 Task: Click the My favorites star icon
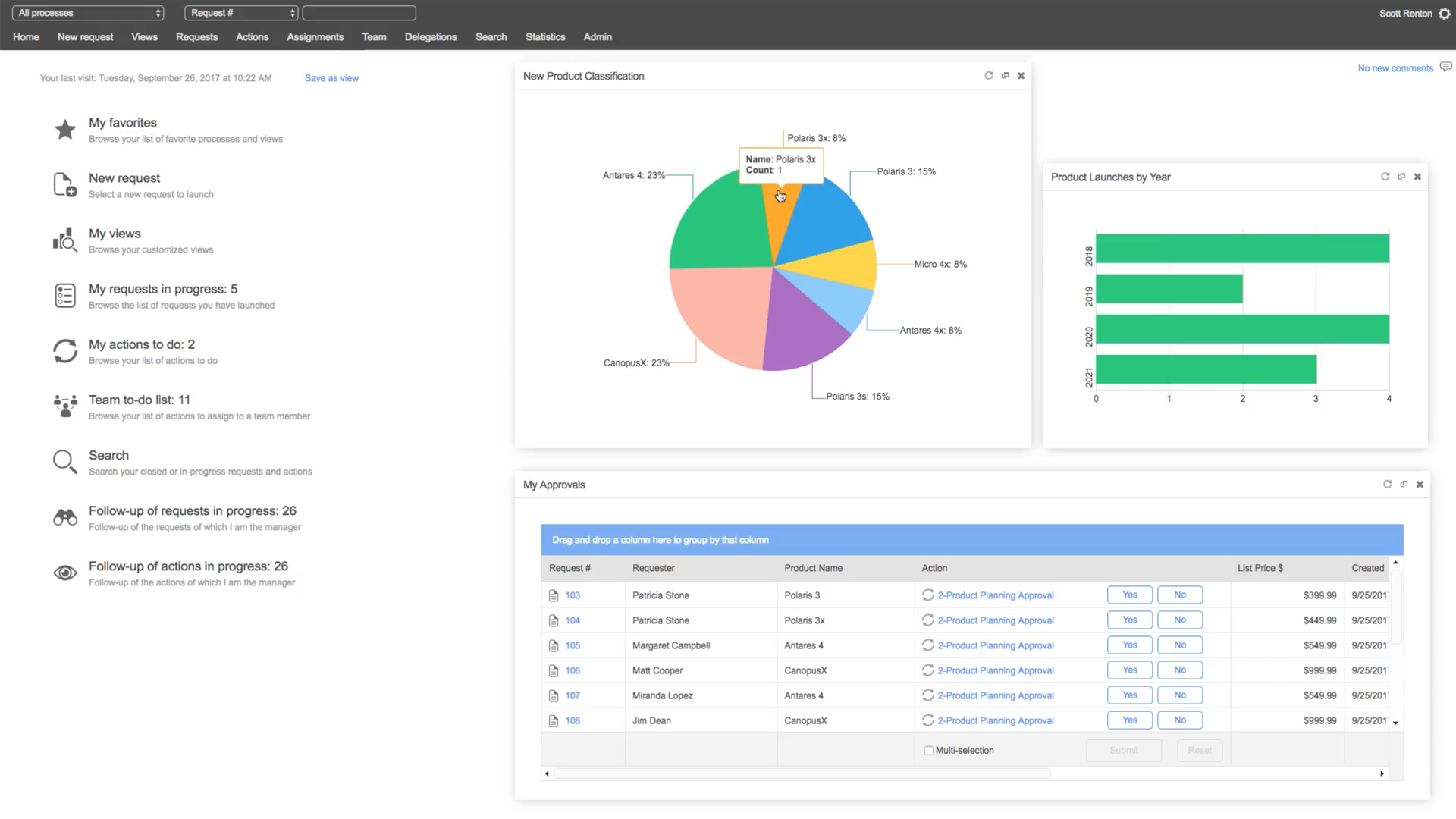point(64,129)
